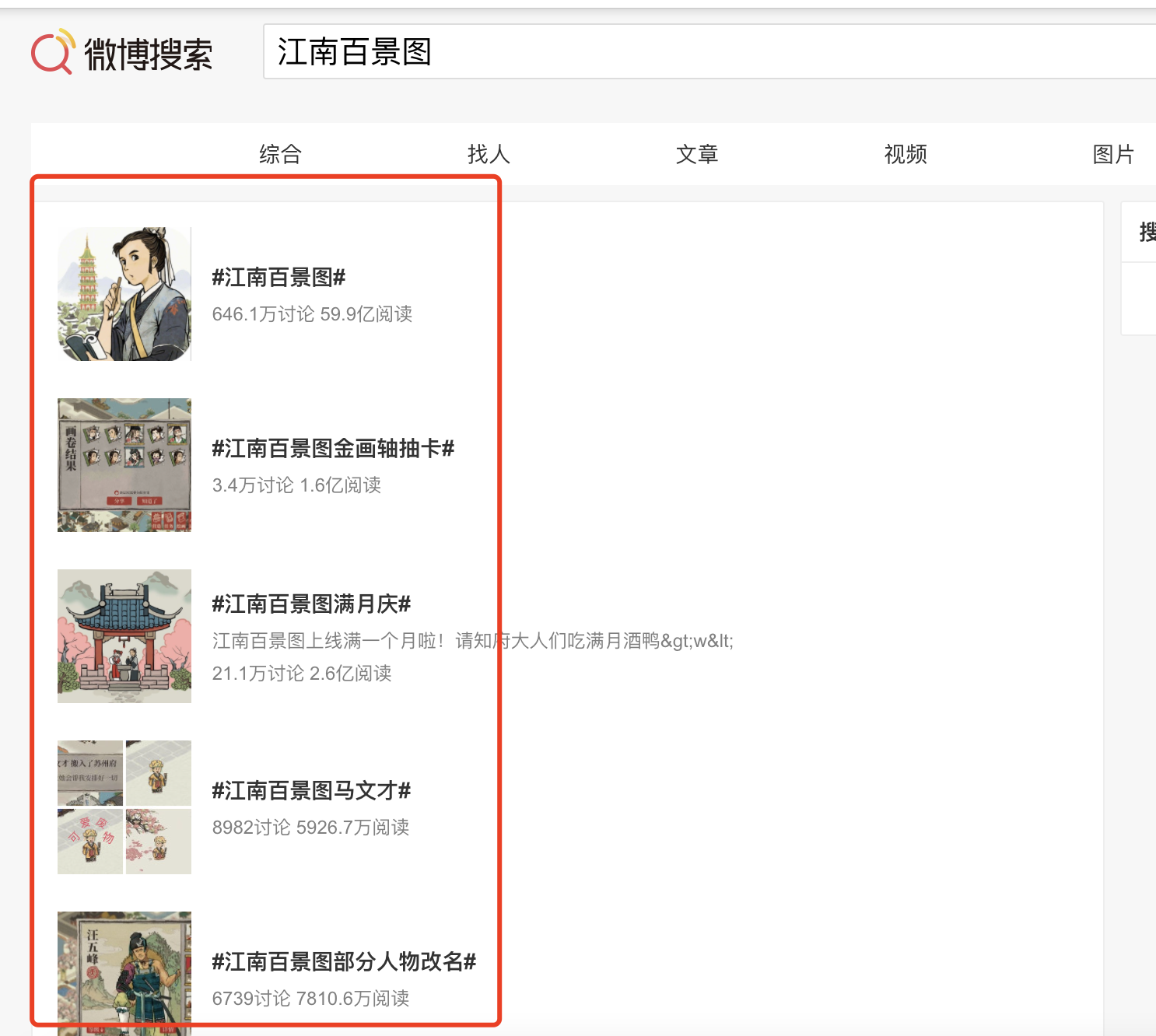The width and height of the screenshot is (1156, 1036).
Task: Switch to the 综合 tab
Action: (280, 154)
